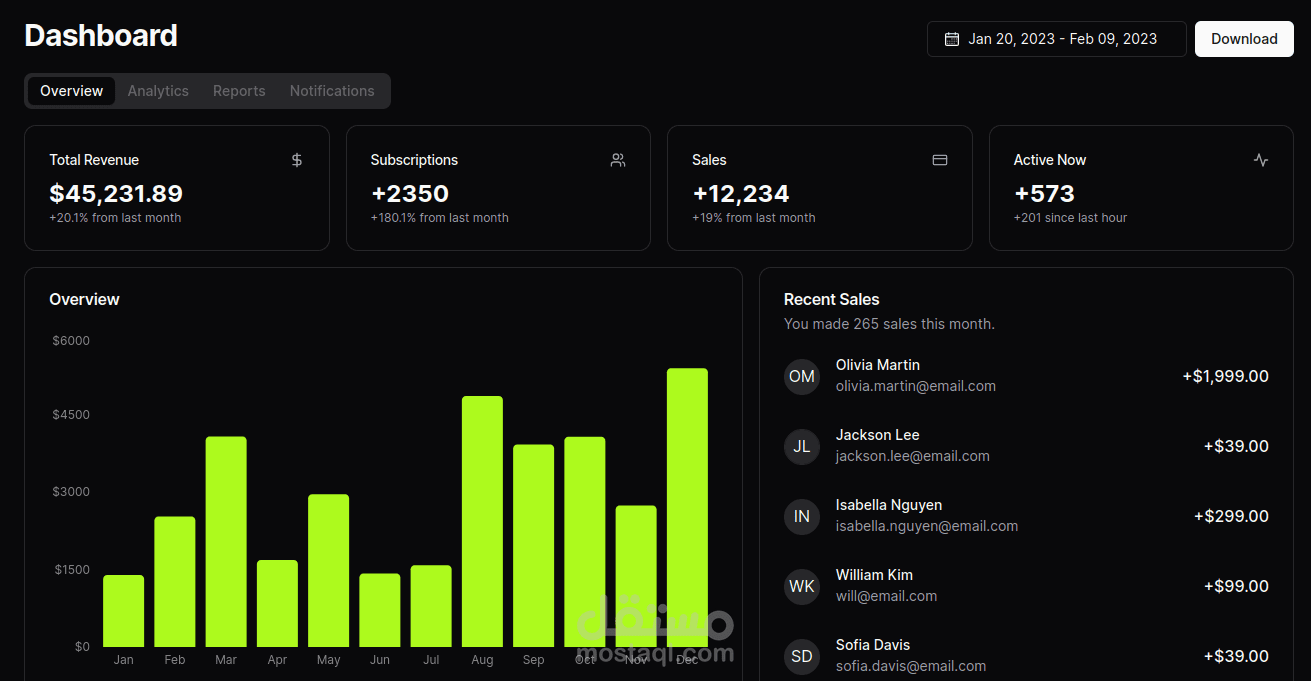The width and height of the screenshot is (1311, 681).
Task: Click the credit card icon in Sales card
Action: (940, 160)
